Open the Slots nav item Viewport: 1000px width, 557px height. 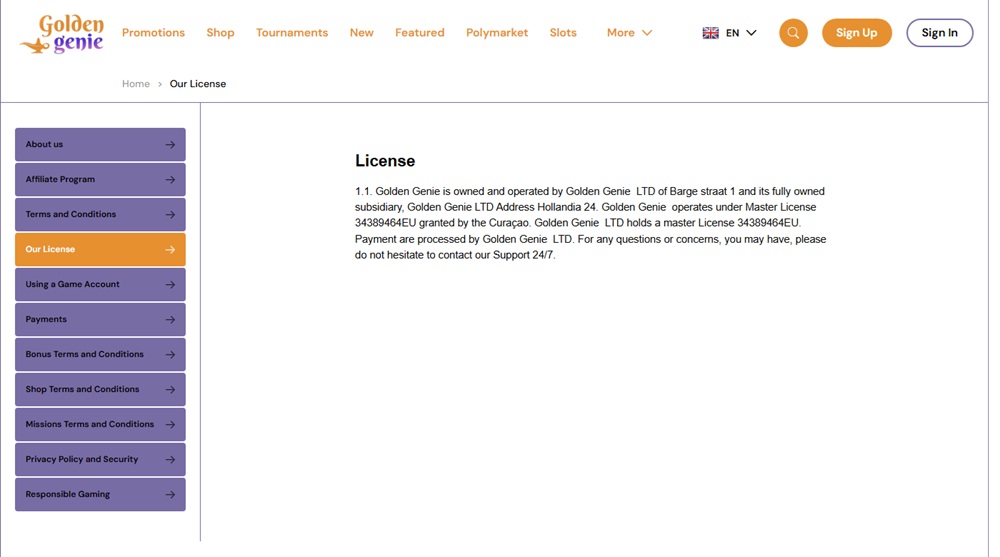[x=563, y=33]
